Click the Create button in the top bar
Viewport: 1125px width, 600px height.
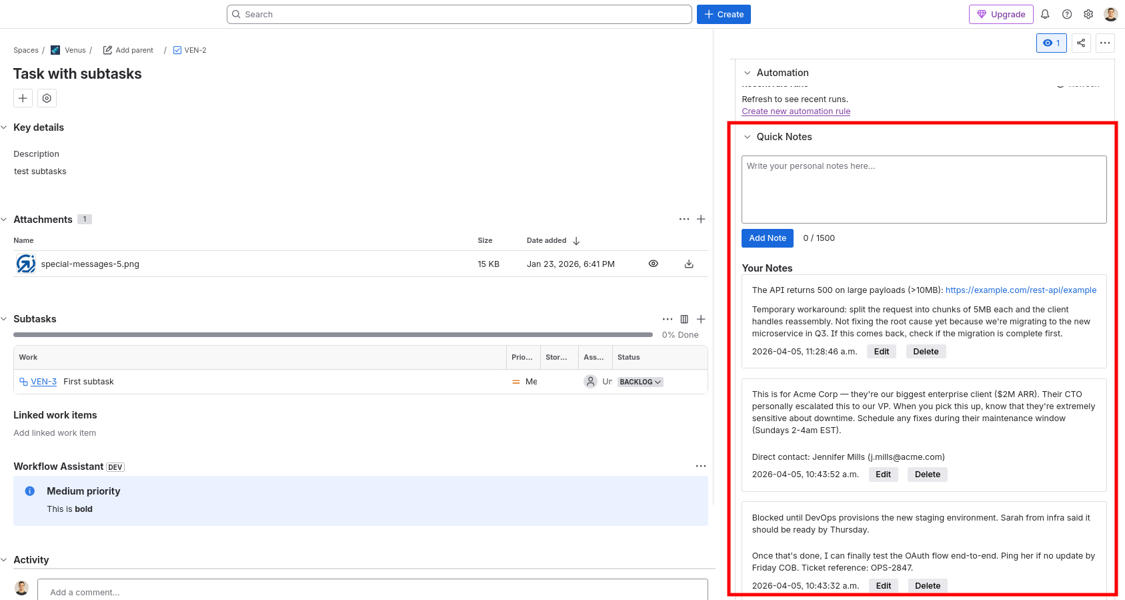(723, 14)
